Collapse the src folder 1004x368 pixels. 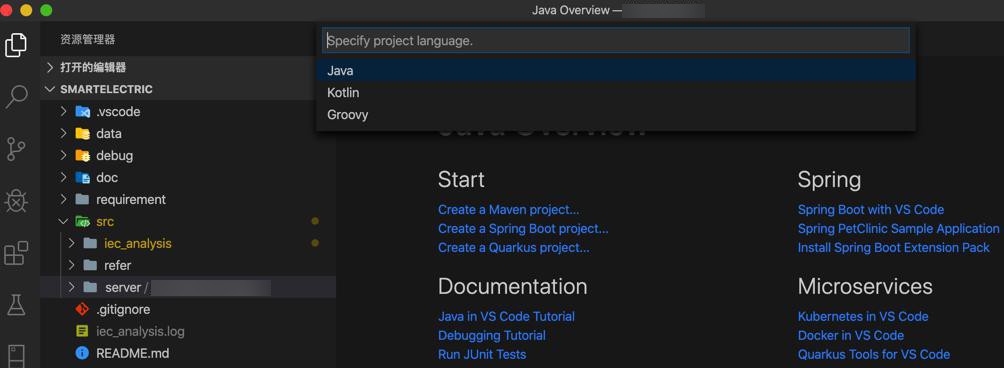(63, 221)
